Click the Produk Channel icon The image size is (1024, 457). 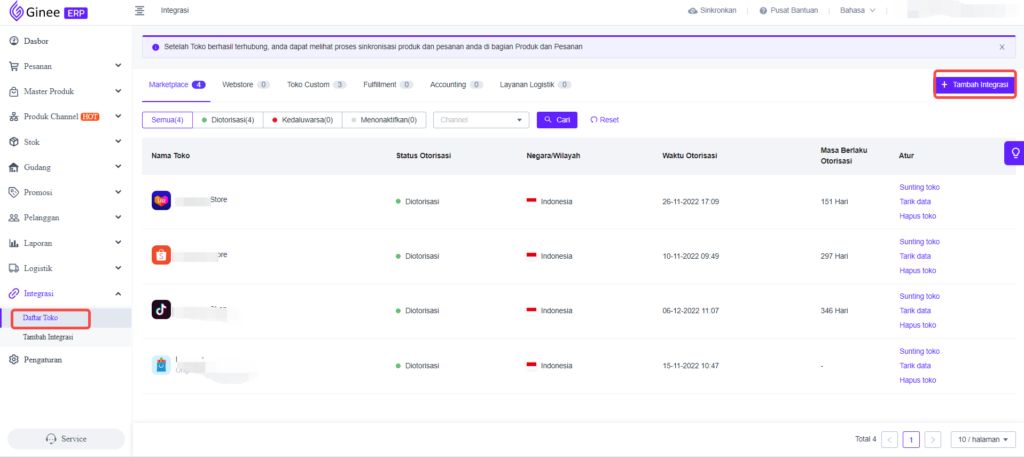(14, 117)
